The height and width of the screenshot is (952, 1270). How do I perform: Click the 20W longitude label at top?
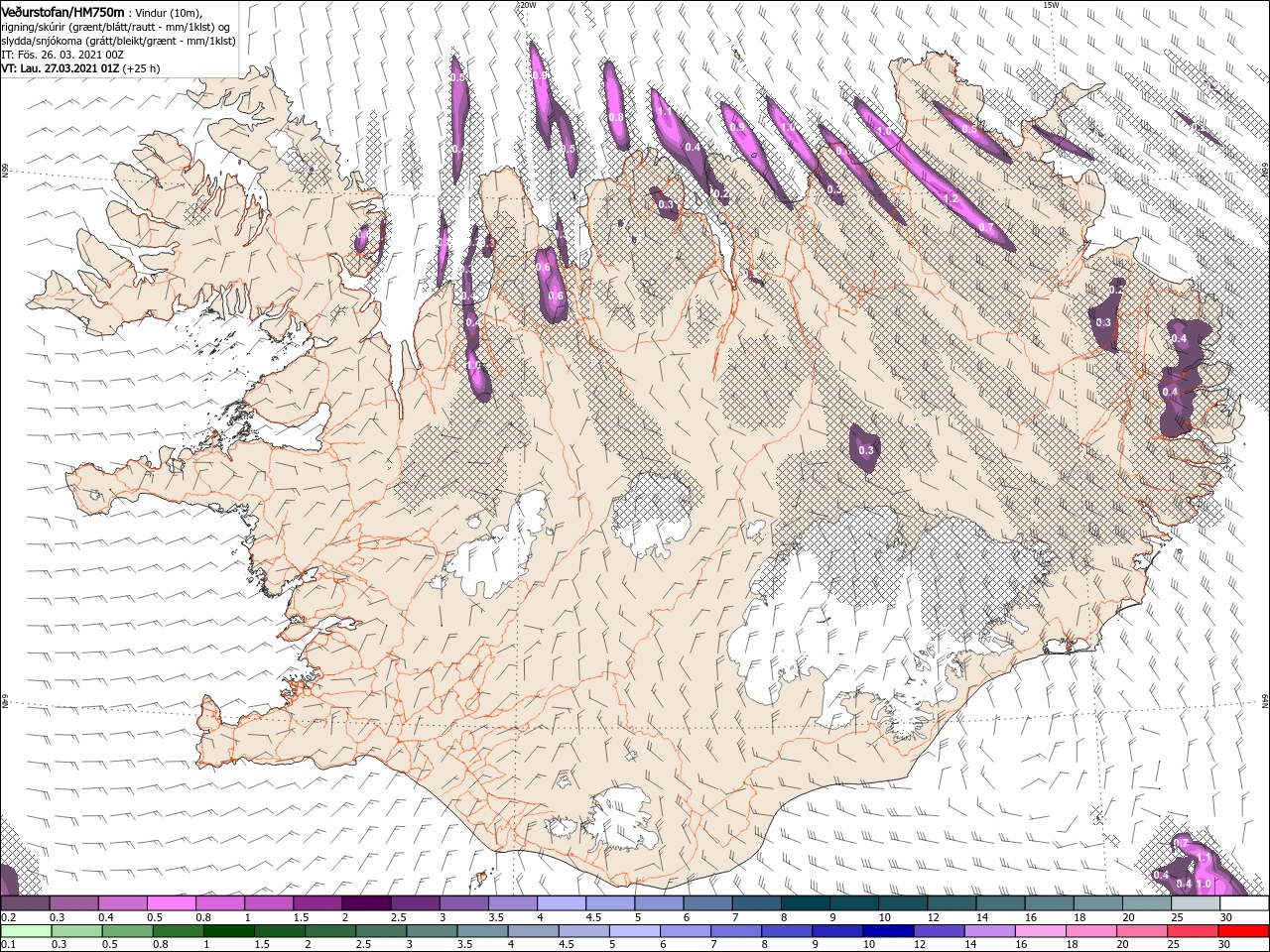click(527, 5)
